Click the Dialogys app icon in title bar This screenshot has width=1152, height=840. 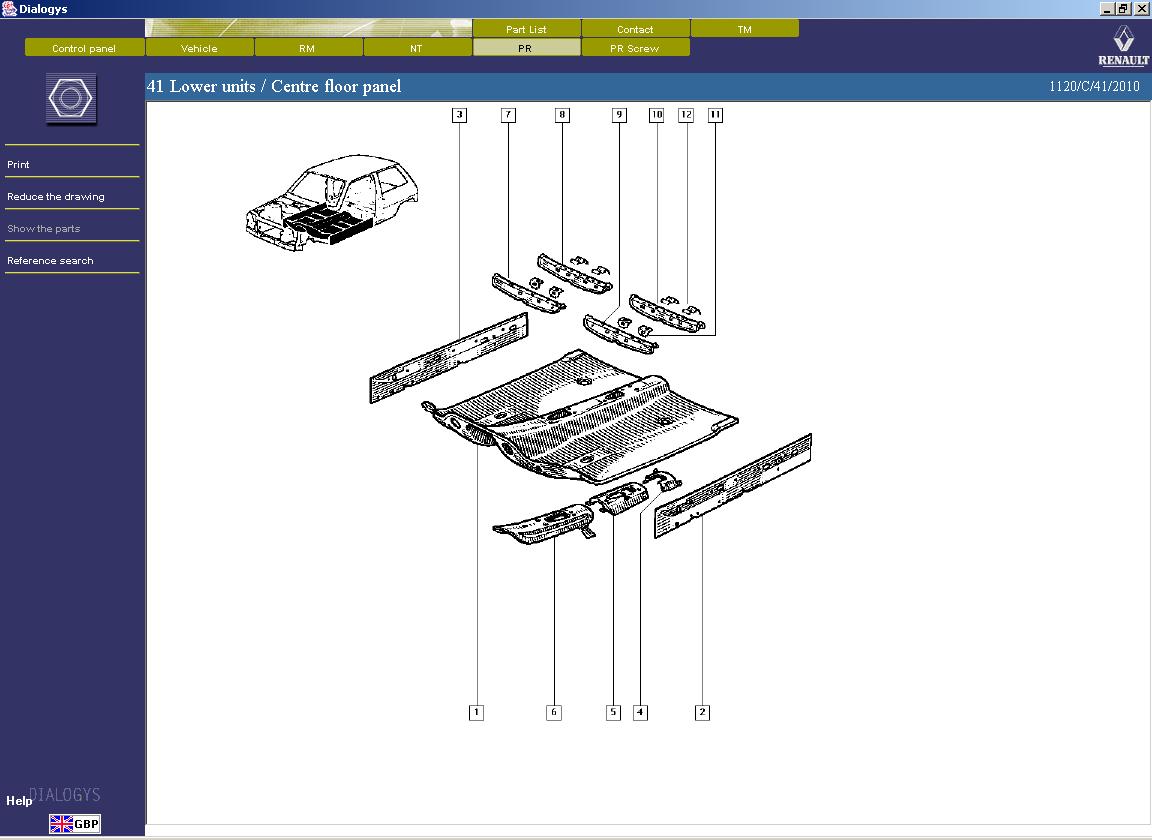[9, 9]
